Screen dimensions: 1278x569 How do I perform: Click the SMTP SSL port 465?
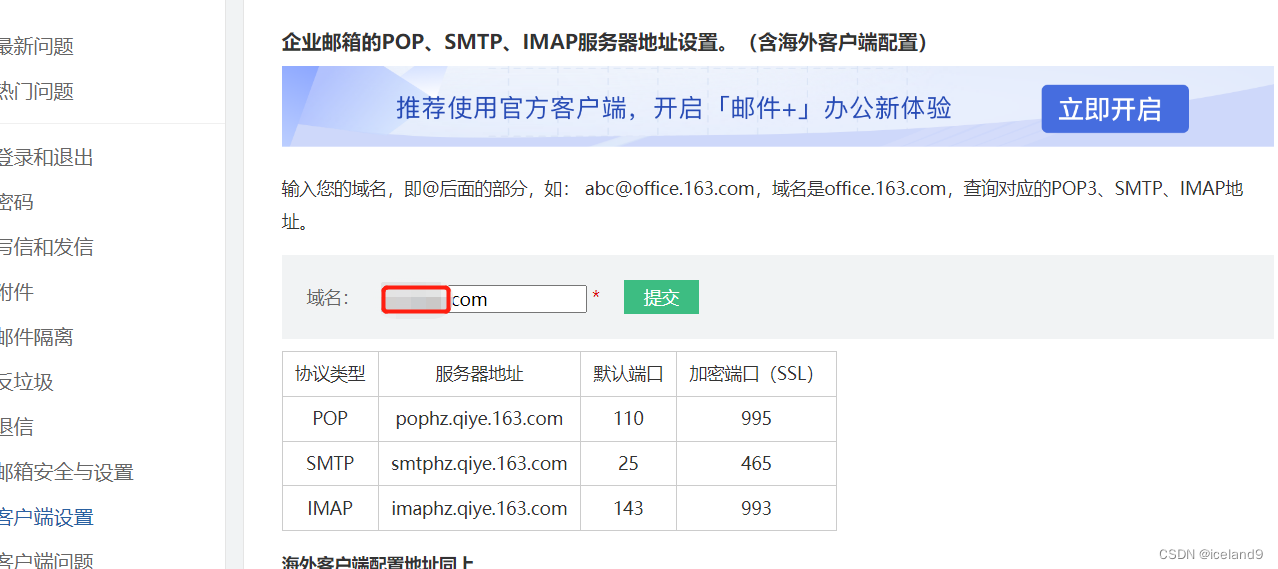pyautogui.click(x=756, y=464)
